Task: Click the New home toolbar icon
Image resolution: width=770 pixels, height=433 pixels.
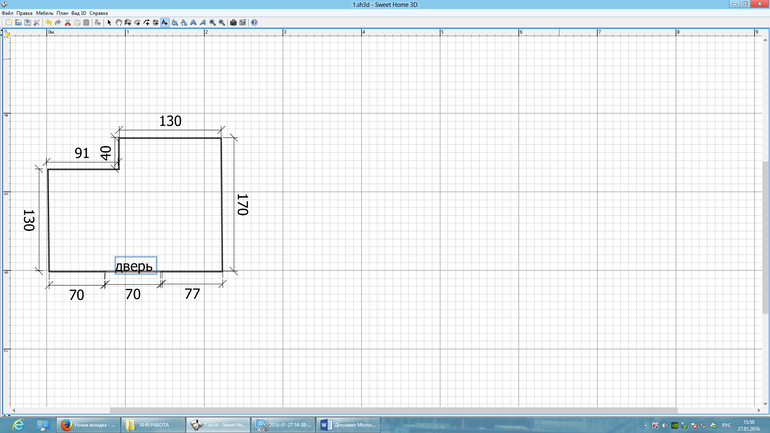Action: pos(8,21)
